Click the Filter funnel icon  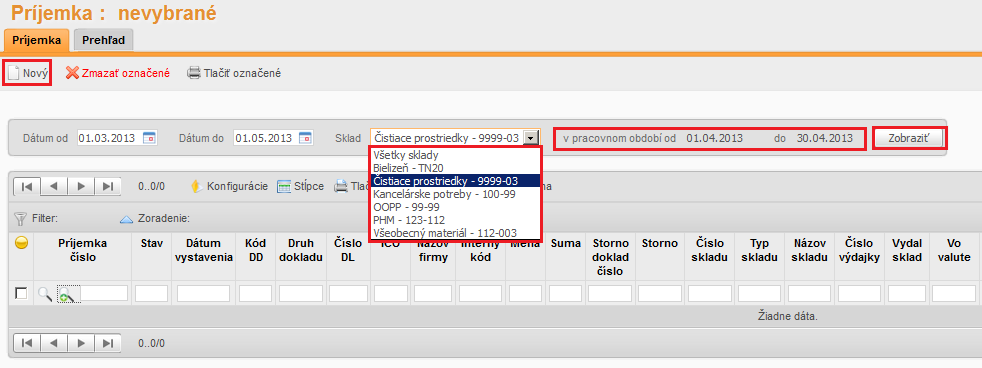click(21, 218)
